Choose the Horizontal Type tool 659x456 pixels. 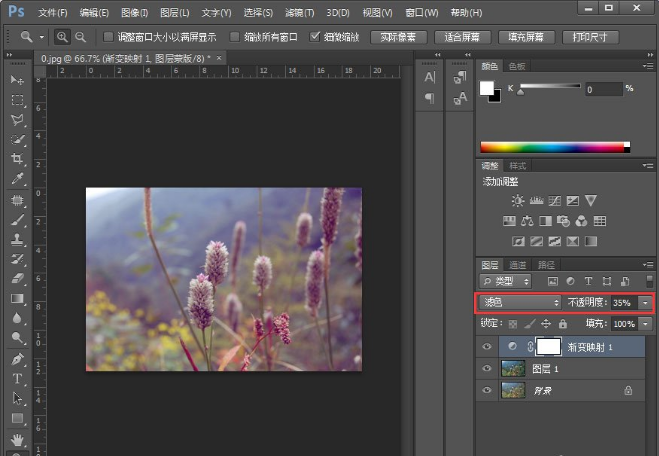tap(17, 379)
